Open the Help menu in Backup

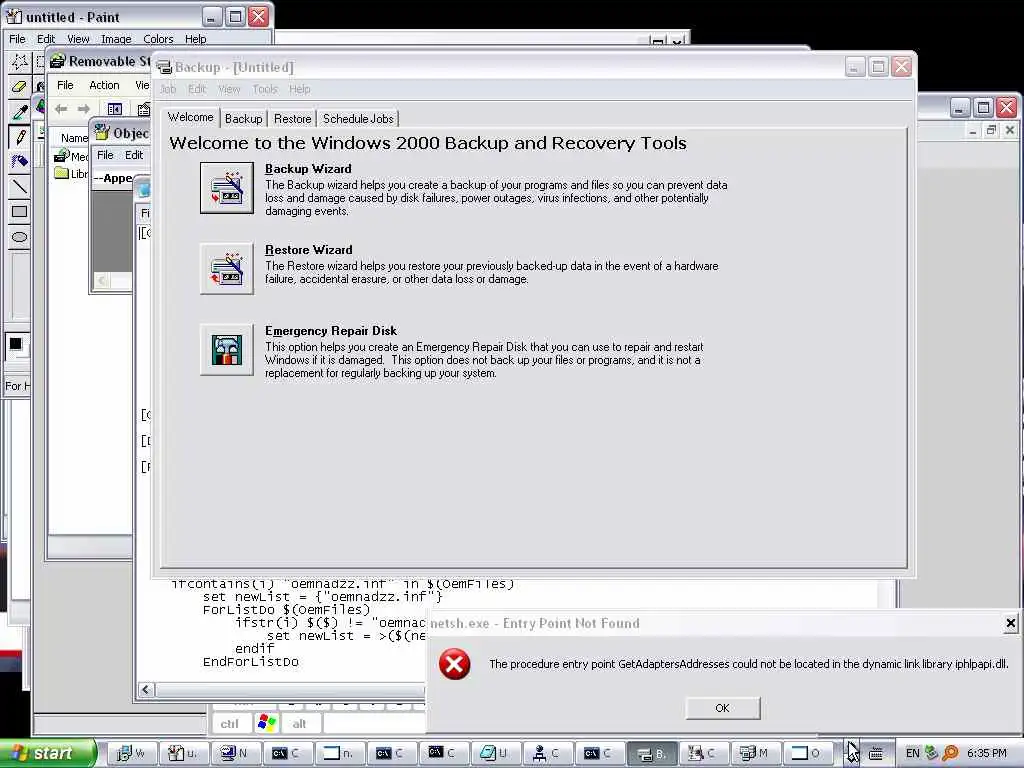pos(300,89)
